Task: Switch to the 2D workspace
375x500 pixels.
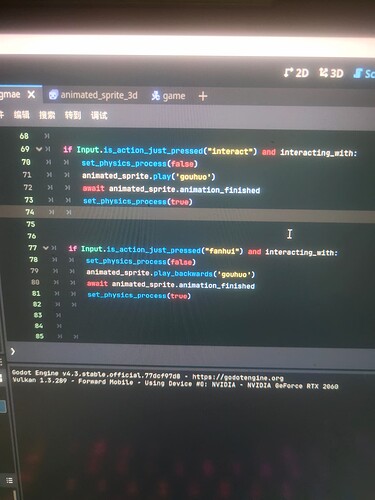Action: tap(296, 73)
